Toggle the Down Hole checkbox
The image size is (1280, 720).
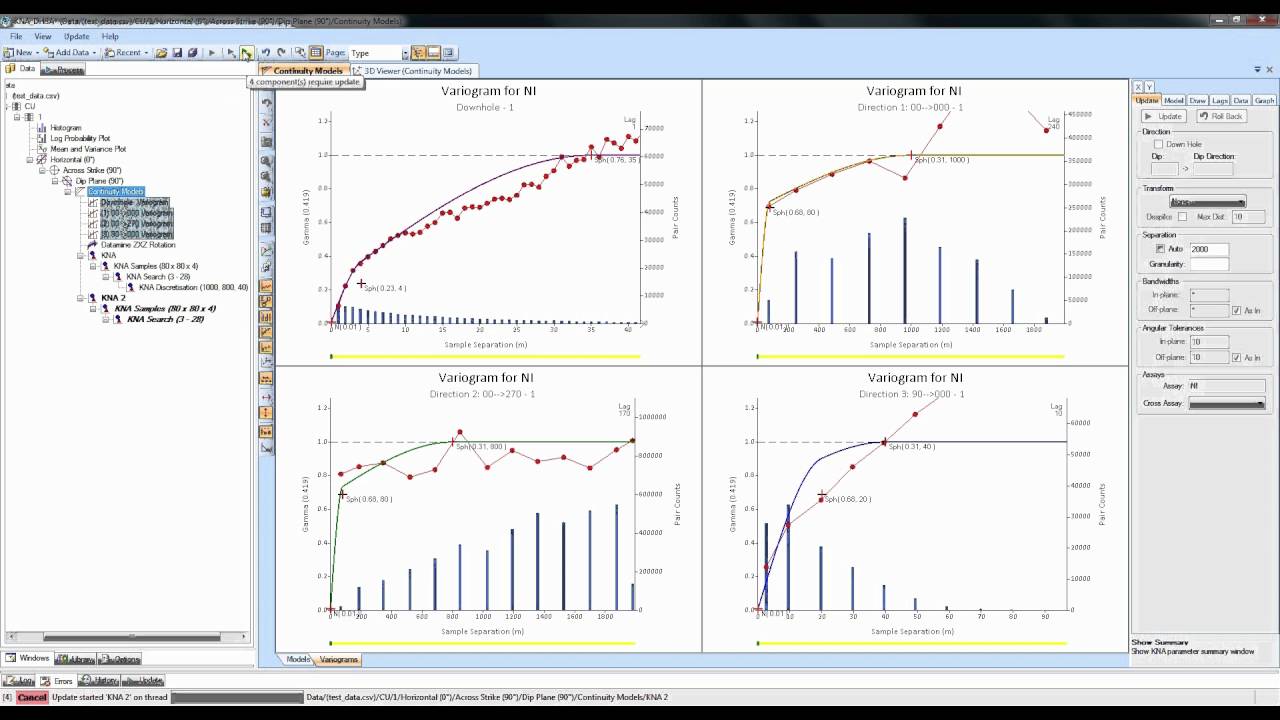coord(1158,144)
